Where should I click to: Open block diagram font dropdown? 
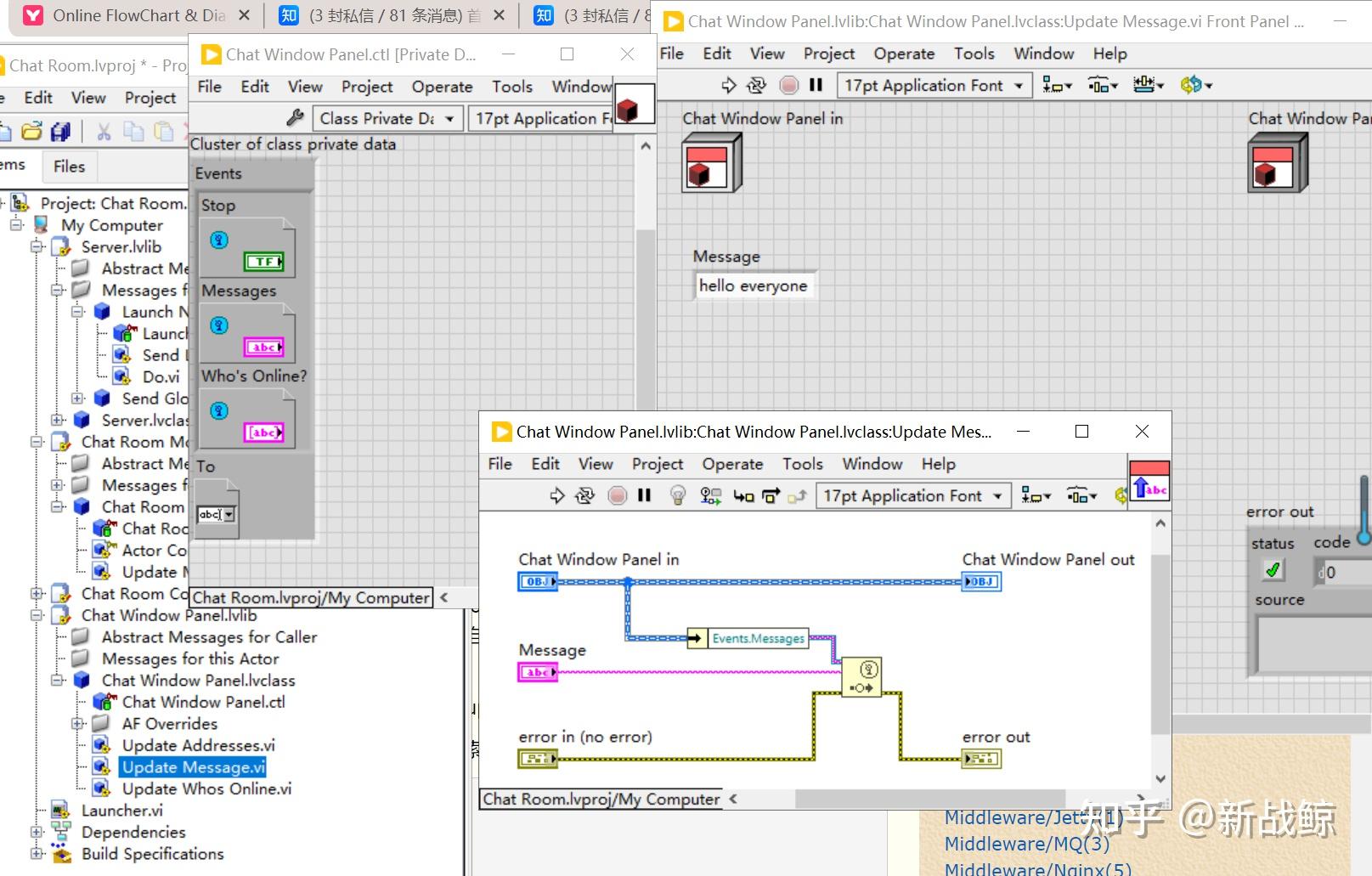tap(913, 495)
